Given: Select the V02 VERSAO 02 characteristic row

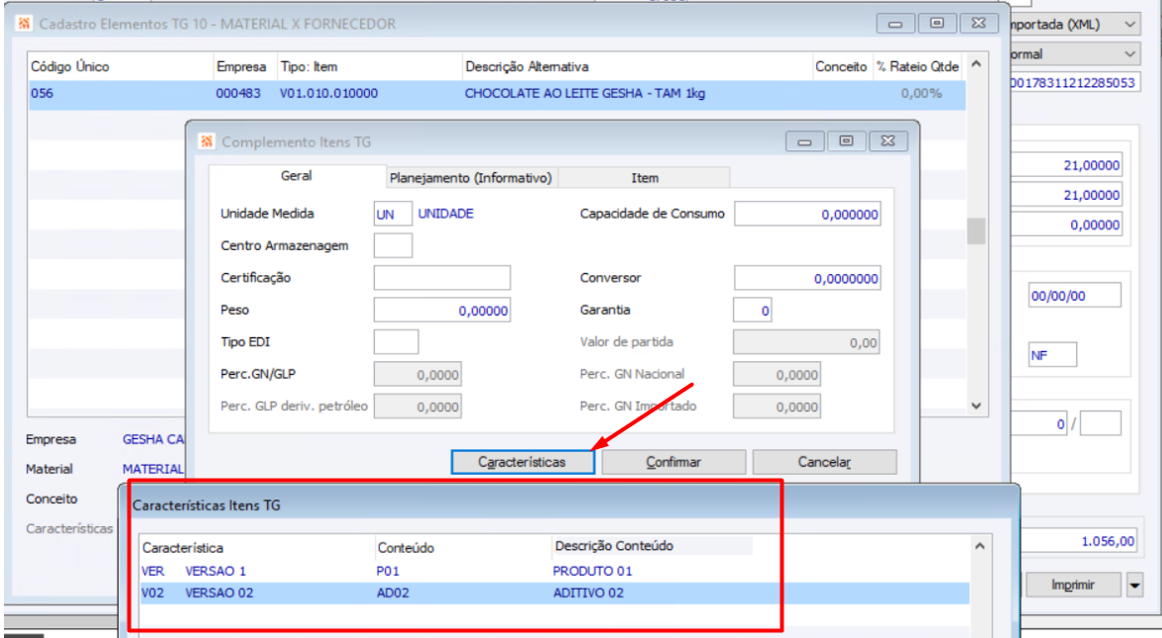Looking at the screenshot, I should point(554,593).
